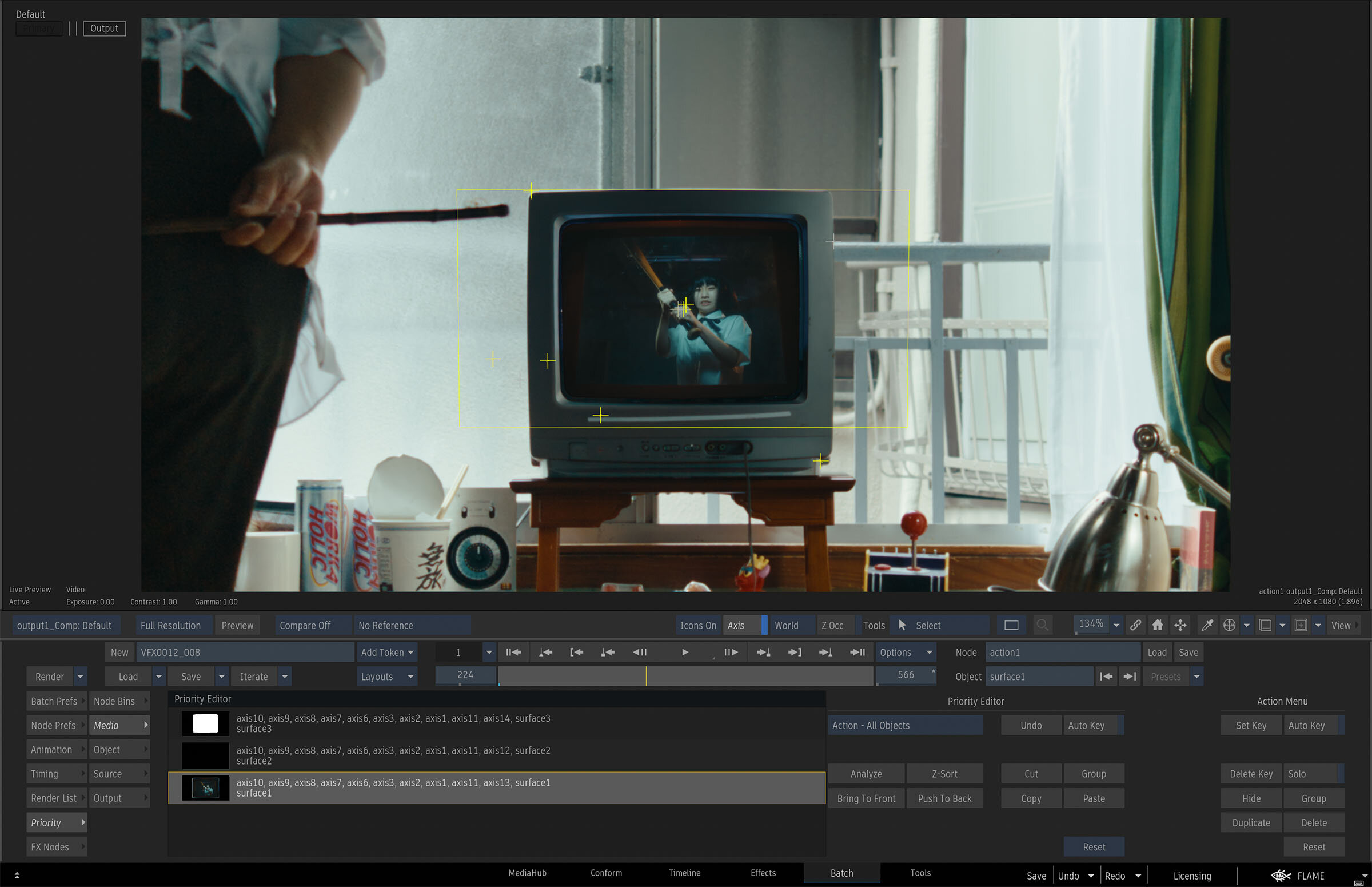Jump to the first frame
Image resolution: width=1372 pixels, height=887 pixels.
click(513, 652)
